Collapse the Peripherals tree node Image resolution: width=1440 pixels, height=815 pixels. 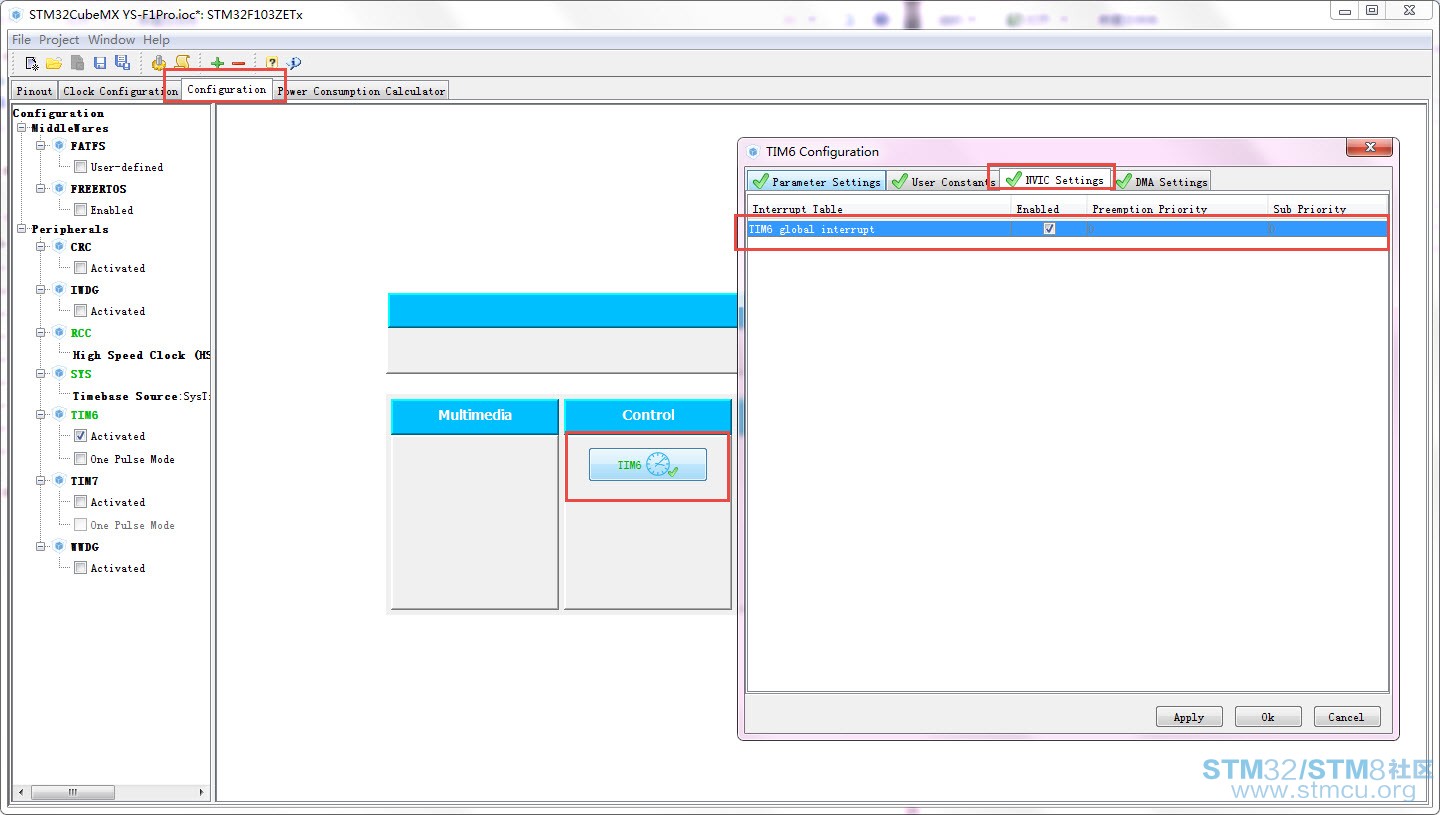coord(22,229)
